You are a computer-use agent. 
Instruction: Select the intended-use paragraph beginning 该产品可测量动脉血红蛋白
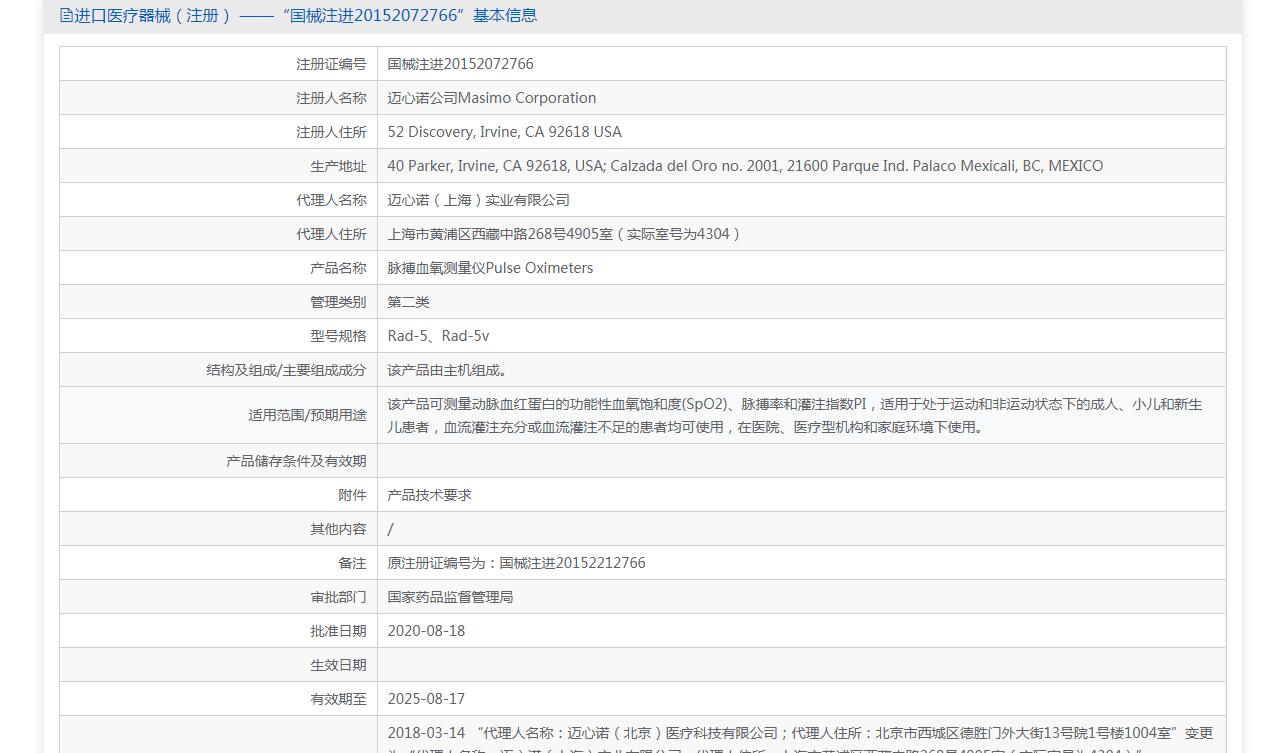pos(795,415)
